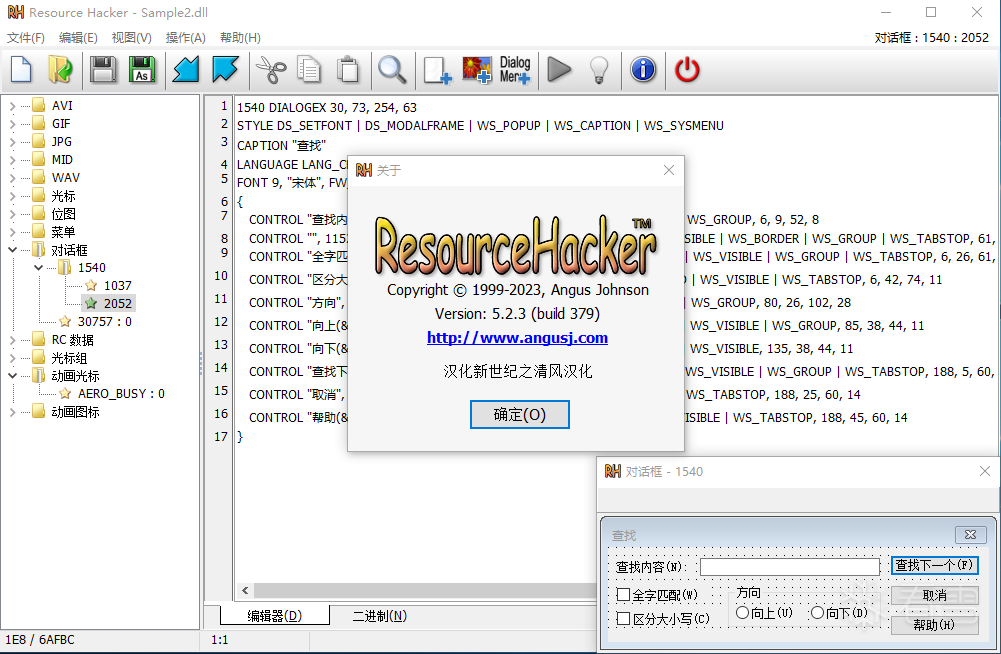The height and width of the screenshot is (654, 1001).
Task: Expand the 光标 folder node
Action: pyautogui.click(x=13, y=196)
